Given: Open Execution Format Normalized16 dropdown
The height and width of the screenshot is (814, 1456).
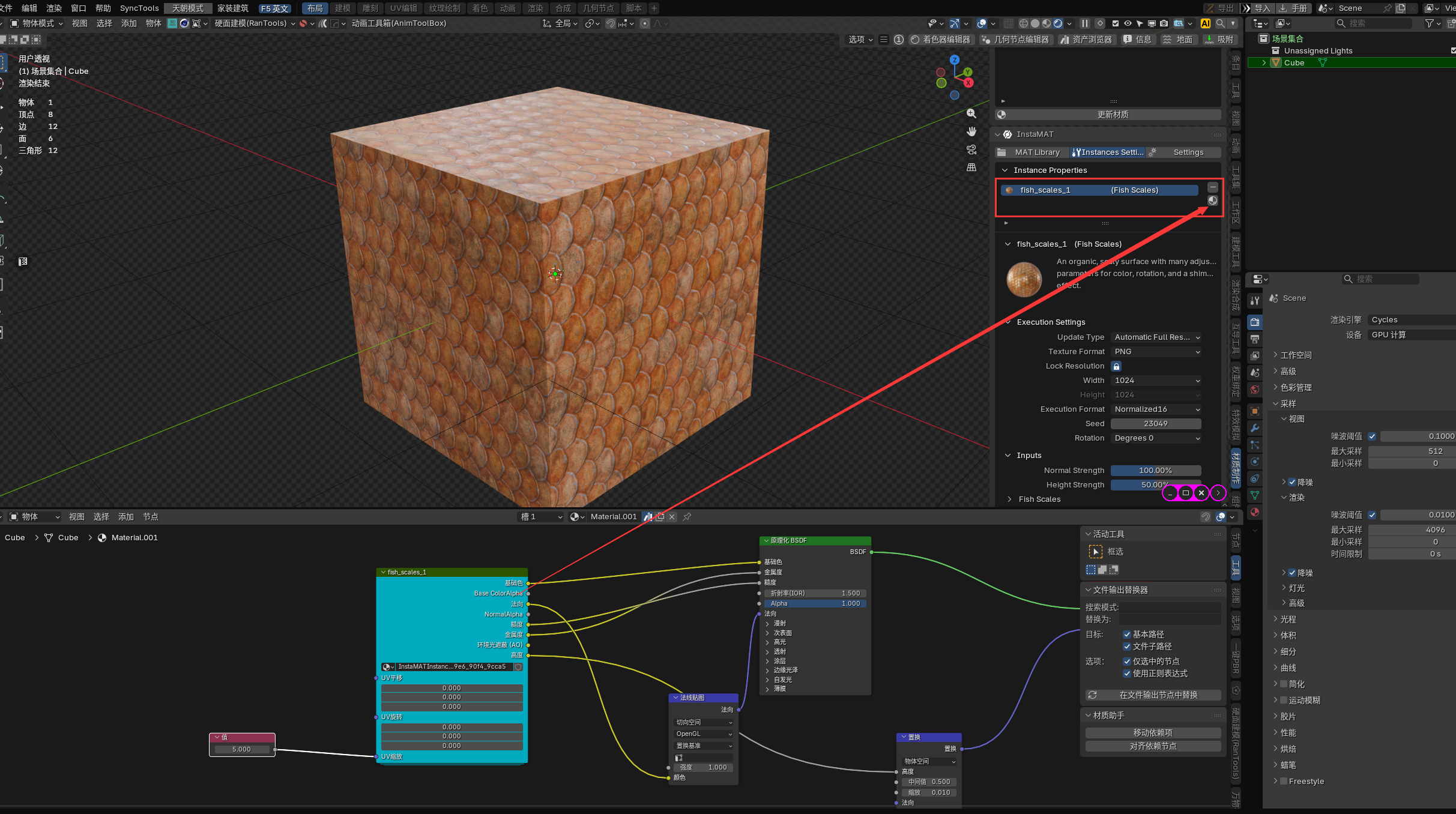Looking at the screenshot, I should (1156, 409).
